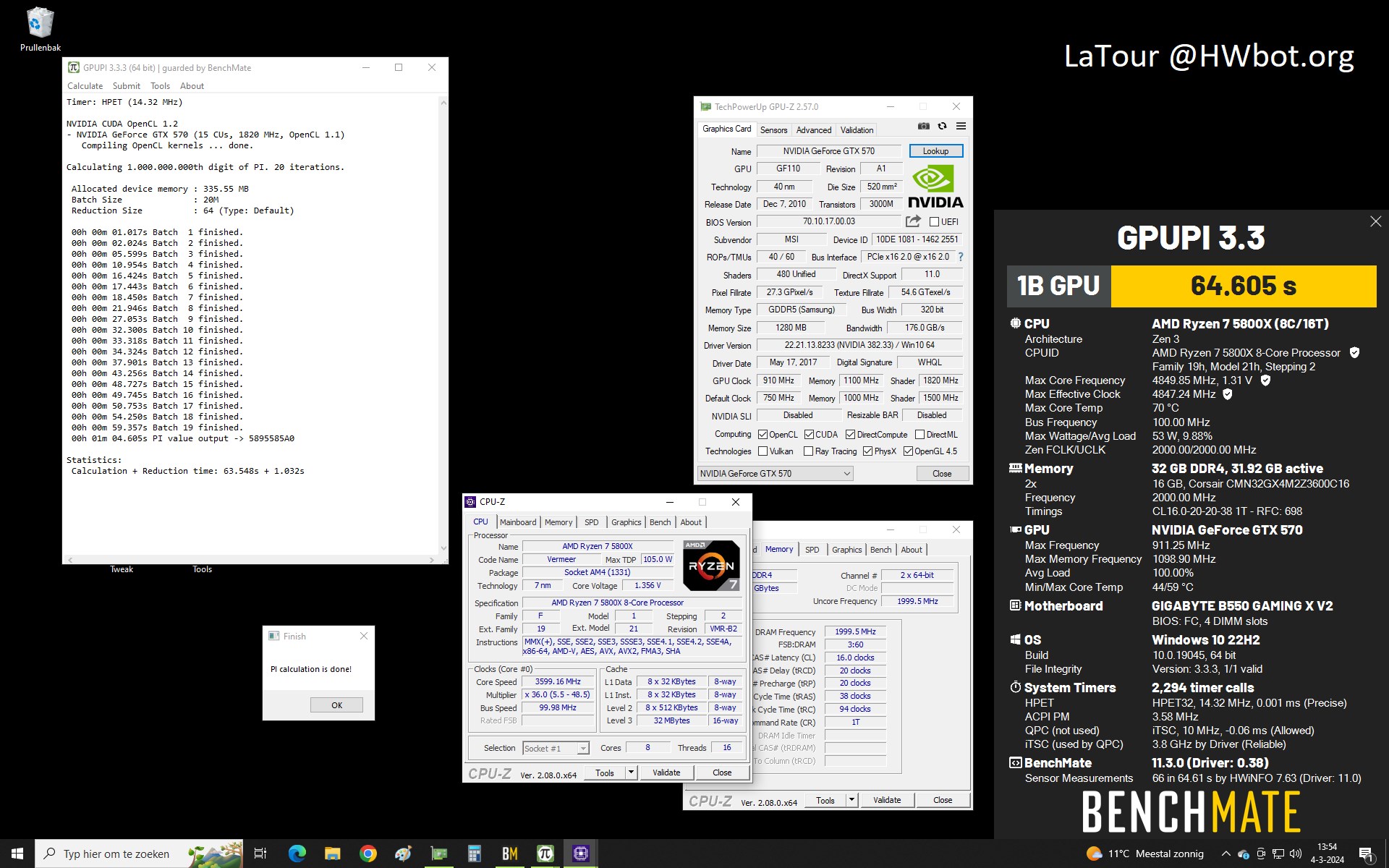Click Close in front CPU-Z
The width and height of the screenshot is (1389, 868).
(x=722, y=773)
